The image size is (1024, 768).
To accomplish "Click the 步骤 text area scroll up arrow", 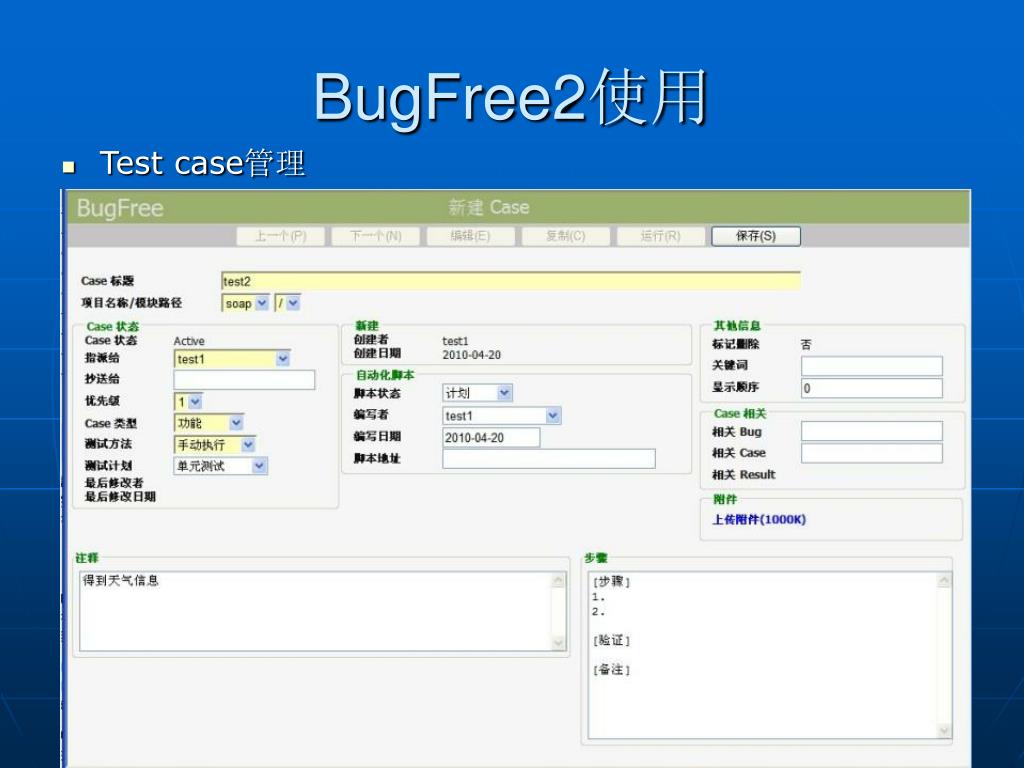I will pos(944,581).
